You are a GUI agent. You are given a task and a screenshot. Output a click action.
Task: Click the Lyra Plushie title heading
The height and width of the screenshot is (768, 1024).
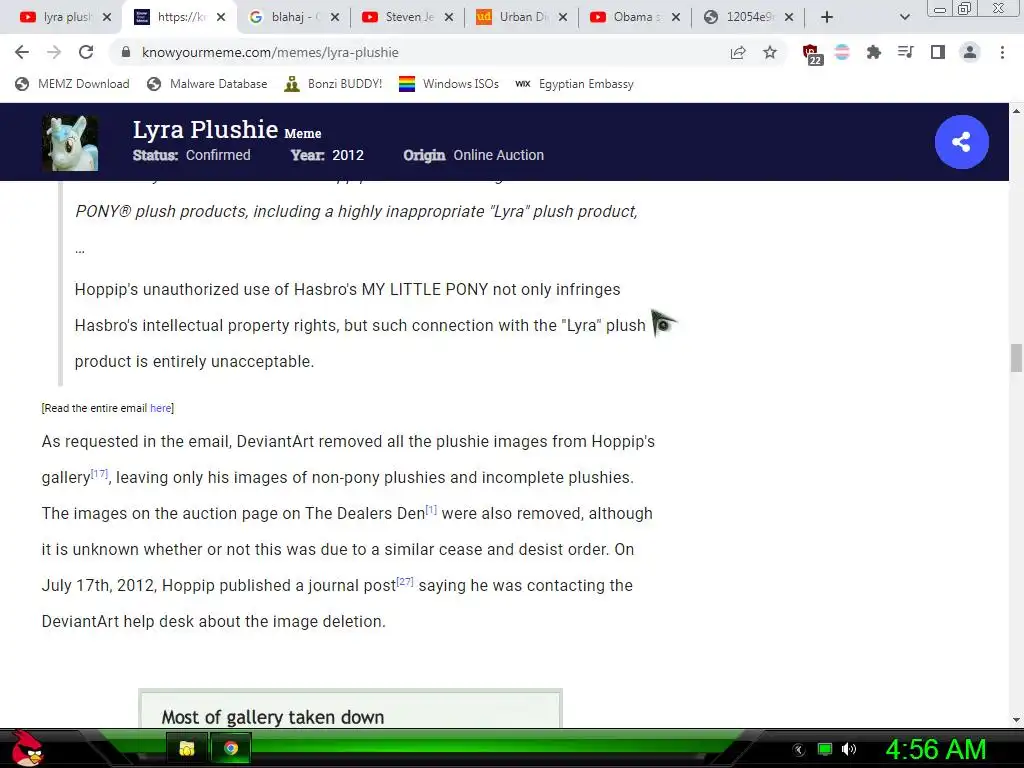[x=206, y=129]
